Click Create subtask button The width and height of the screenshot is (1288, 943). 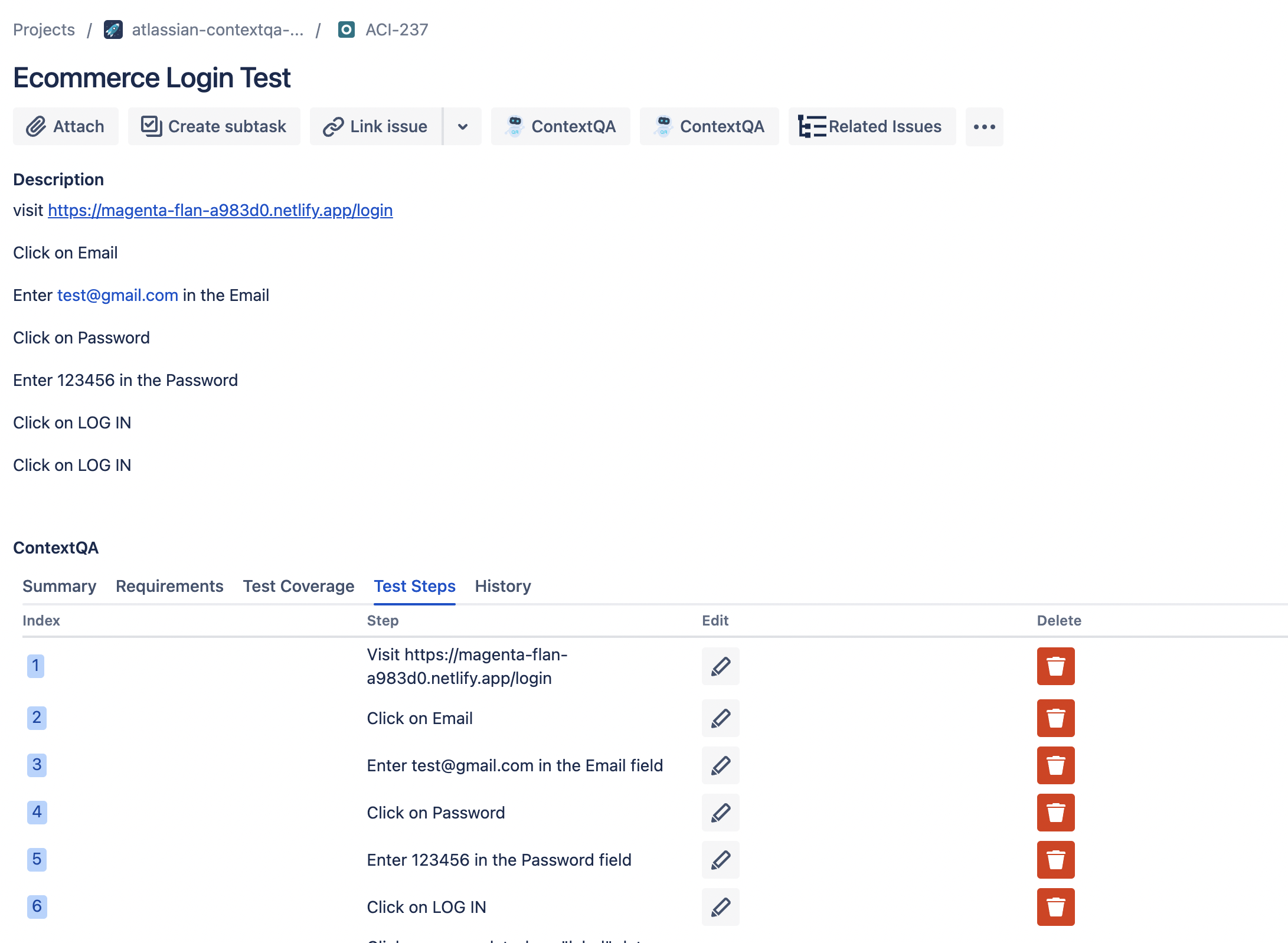pos(214,126)
